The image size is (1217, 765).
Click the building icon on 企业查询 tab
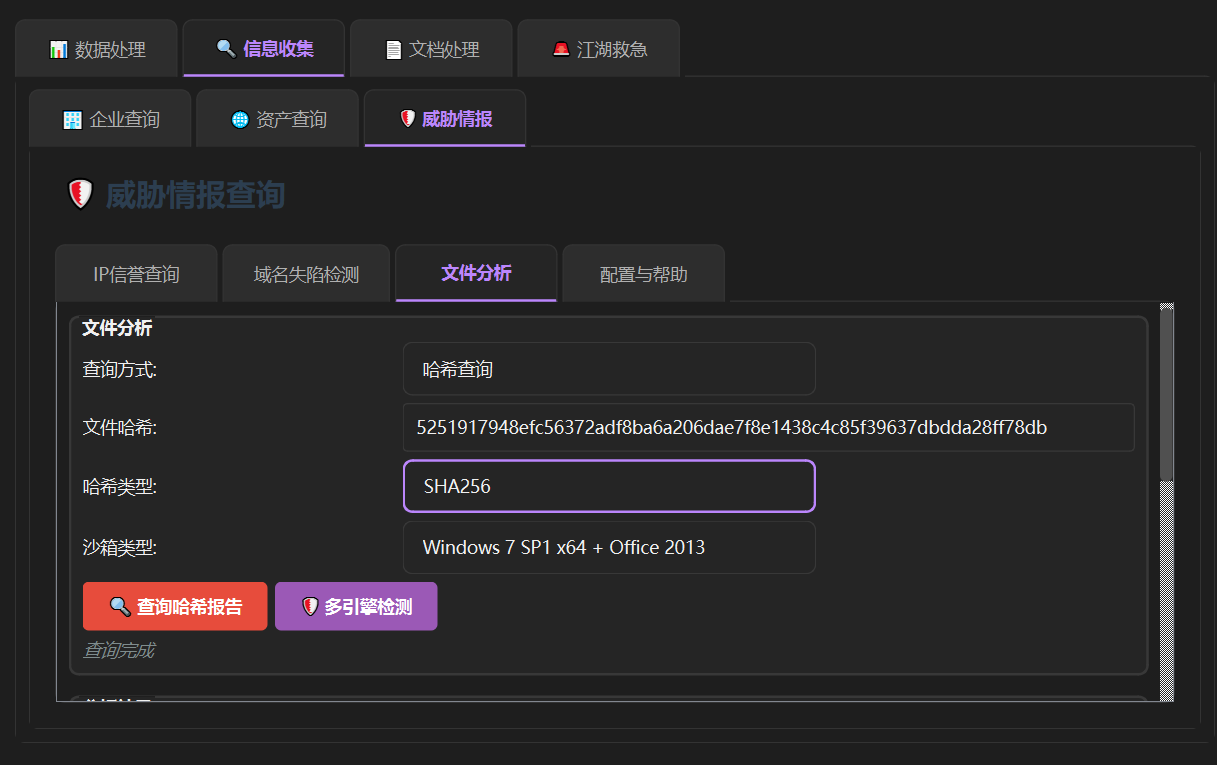72,120
